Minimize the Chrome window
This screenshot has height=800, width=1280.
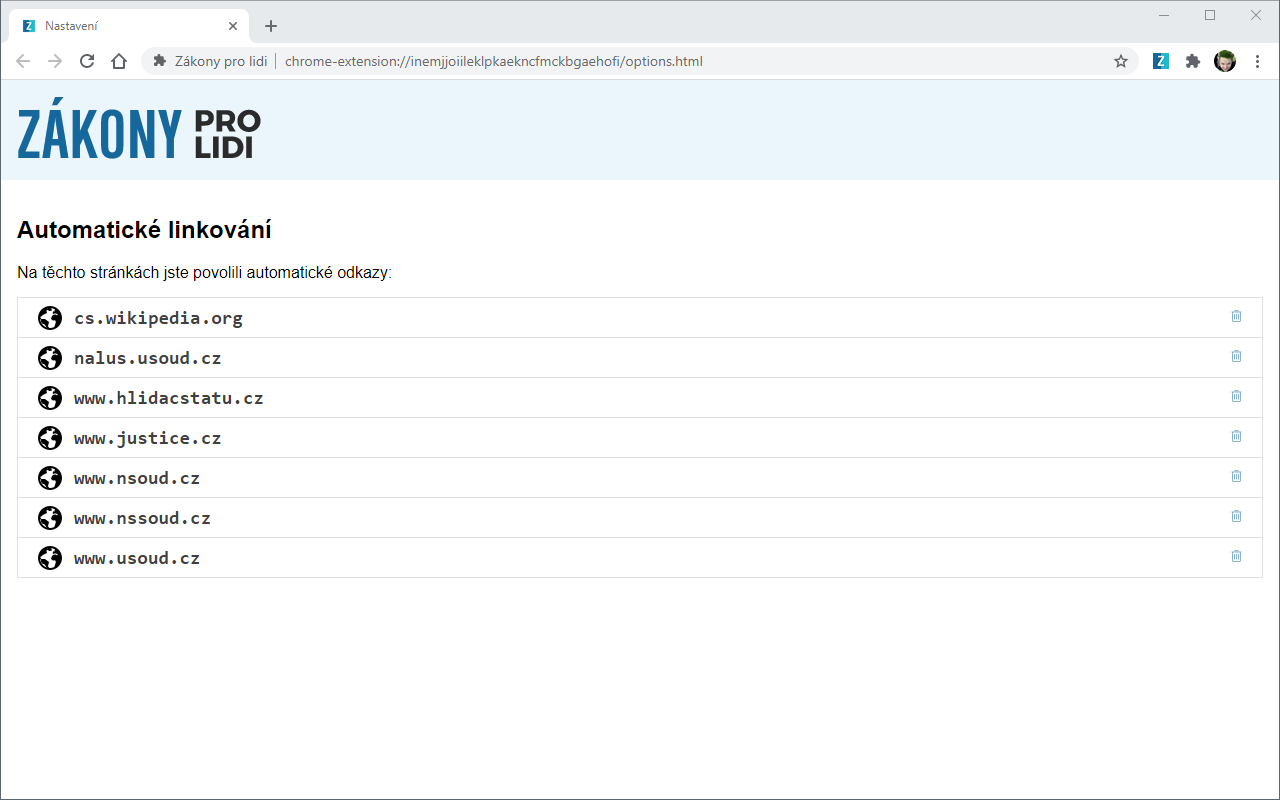coord(1164,15)
